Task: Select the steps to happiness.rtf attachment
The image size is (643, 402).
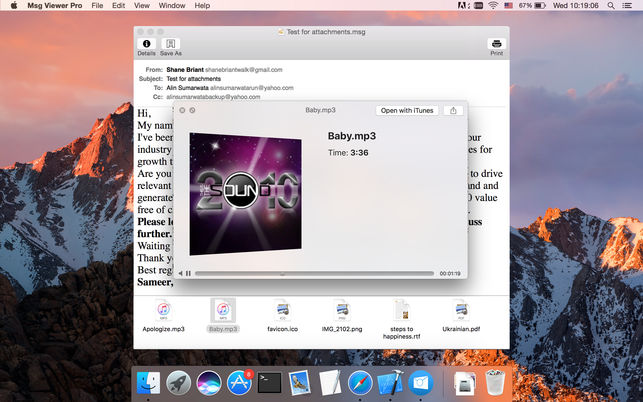Action: pyautogui.click(x=401, y=311)
